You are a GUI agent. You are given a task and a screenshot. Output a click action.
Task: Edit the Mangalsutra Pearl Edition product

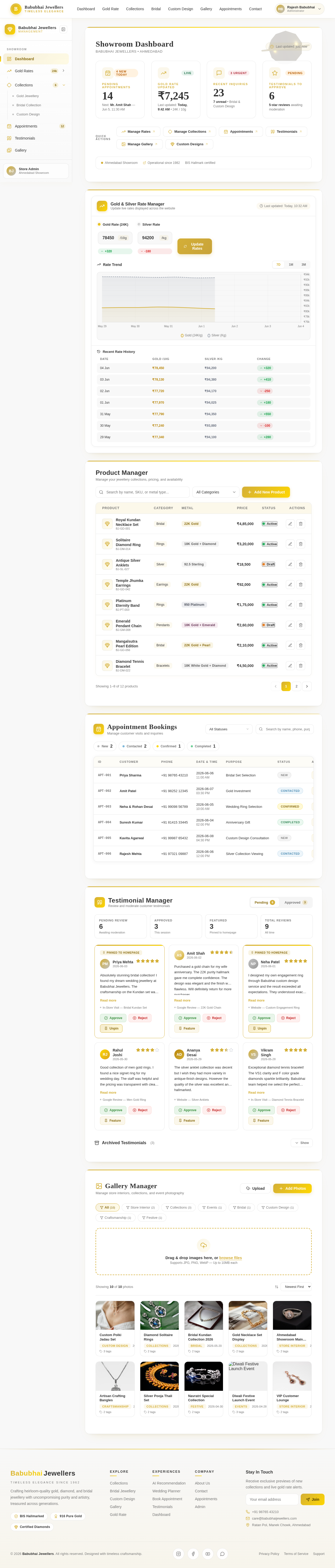click(x=290, y=645)
